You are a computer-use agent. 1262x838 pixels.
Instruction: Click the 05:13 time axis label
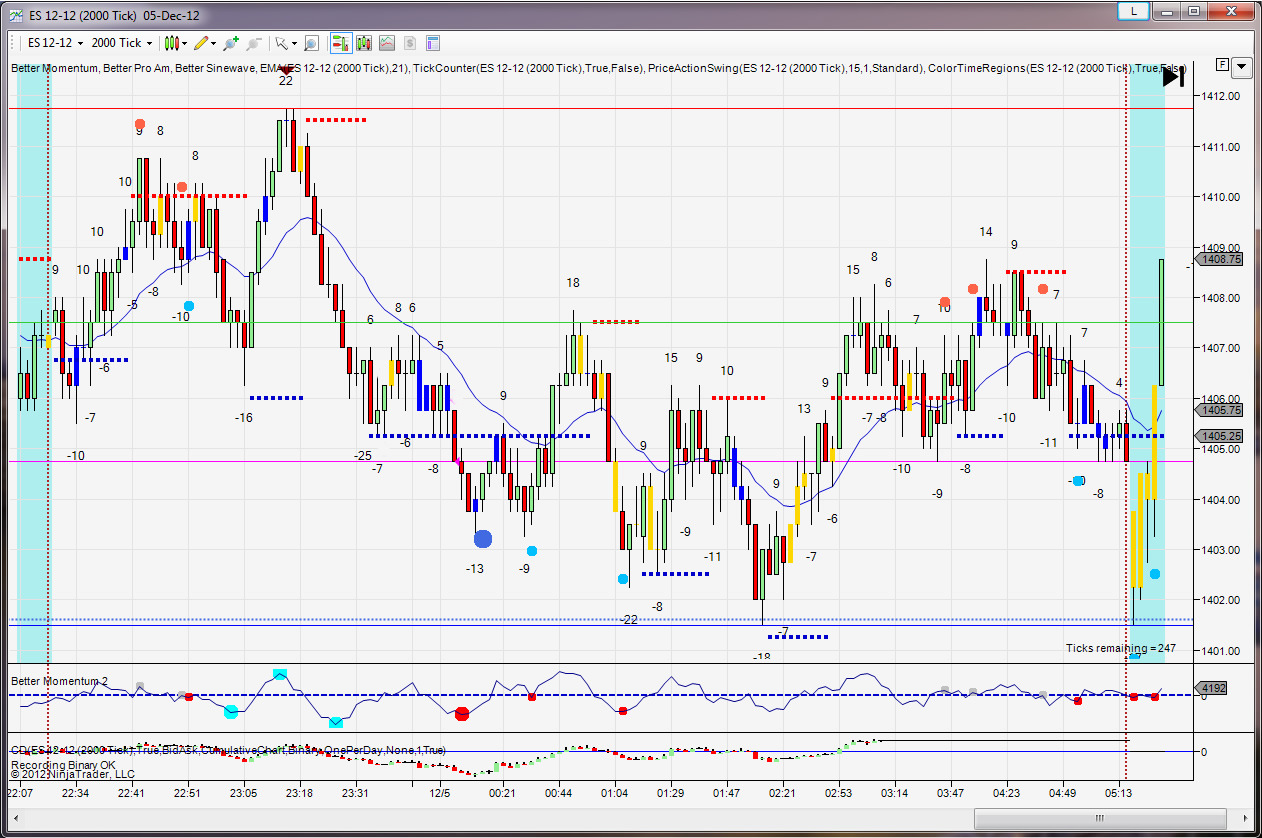1119,793
